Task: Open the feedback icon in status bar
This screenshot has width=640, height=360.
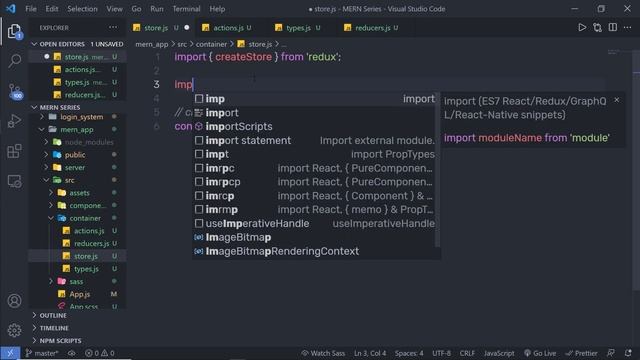Action: [611, 353]
